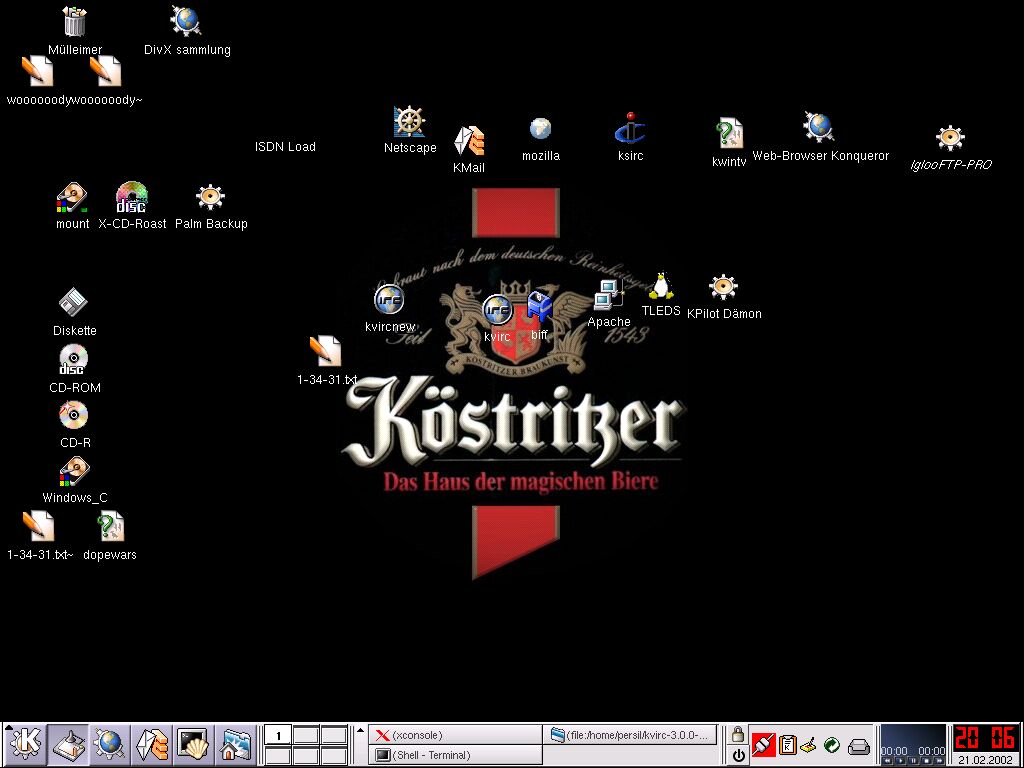Open the terminal shell panel icon
Image resolution: width=1024 pixels, height=768 pixels.
193,744
